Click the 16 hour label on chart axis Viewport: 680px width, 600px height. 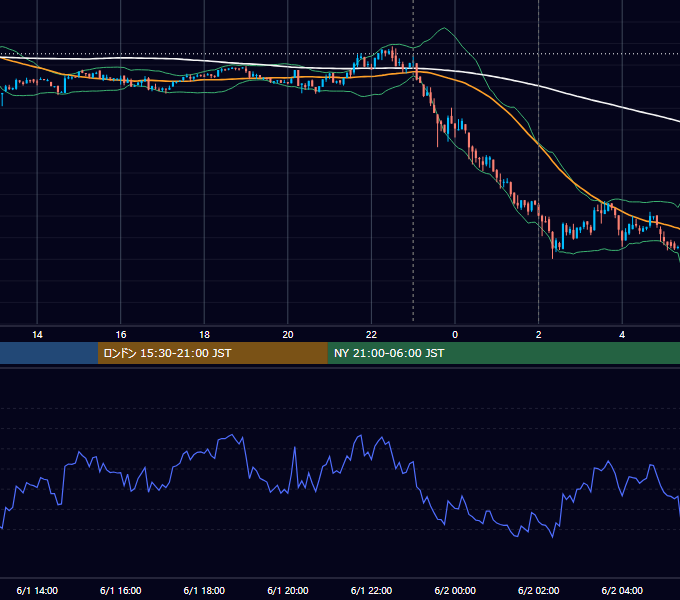click(121, 335)
